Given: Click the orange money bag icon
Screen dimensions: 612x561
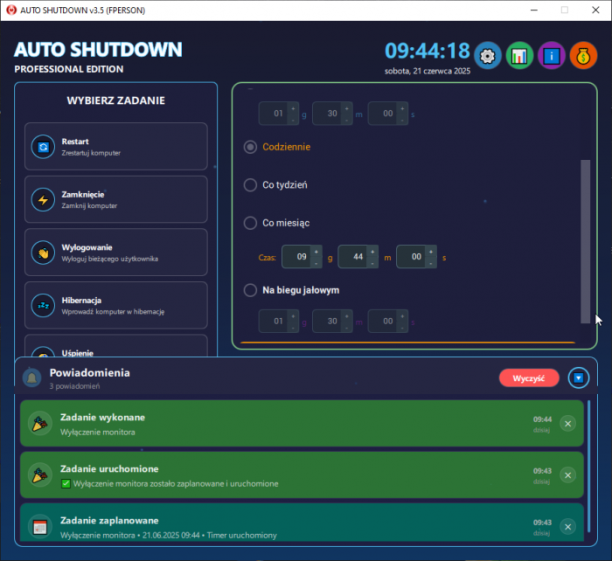Looking at the screenshot, I should coord(584,56).
